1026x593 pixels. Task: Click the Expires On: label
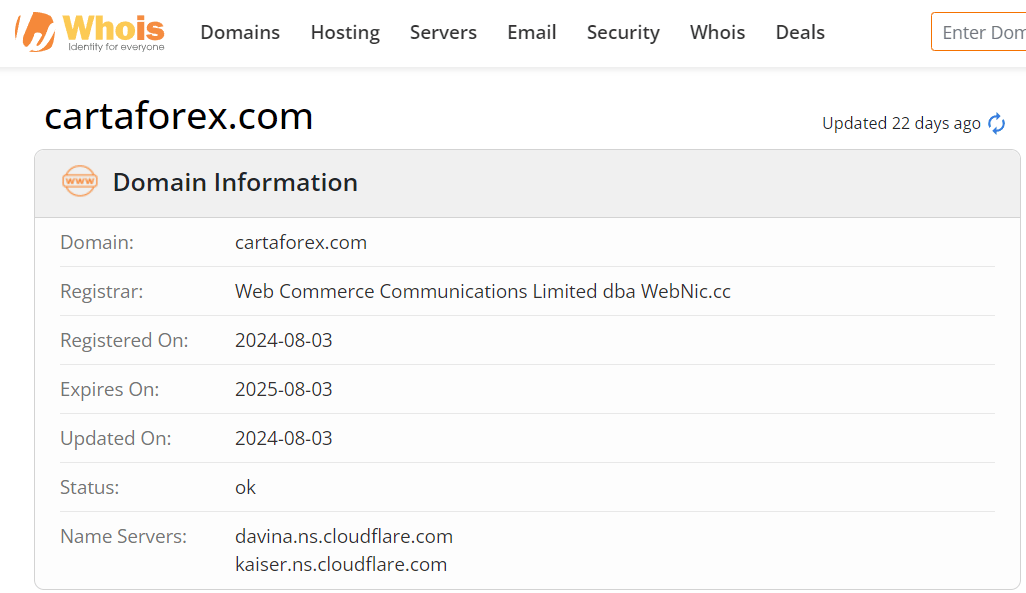(x=110, y=389)
